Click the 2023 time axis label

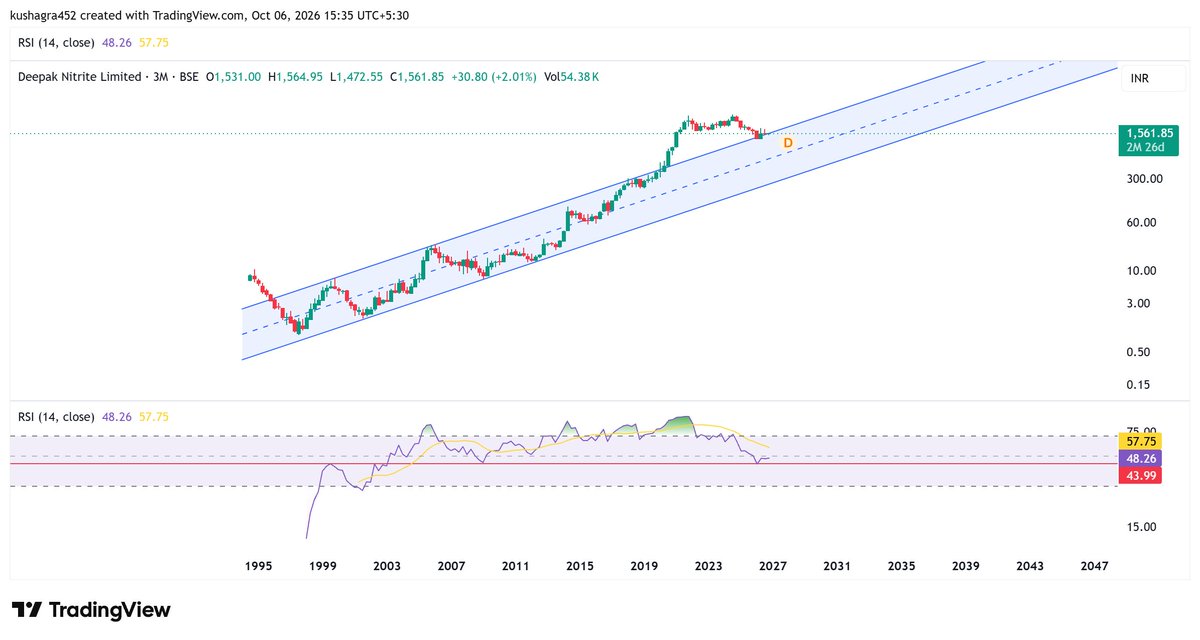point(708,566)
